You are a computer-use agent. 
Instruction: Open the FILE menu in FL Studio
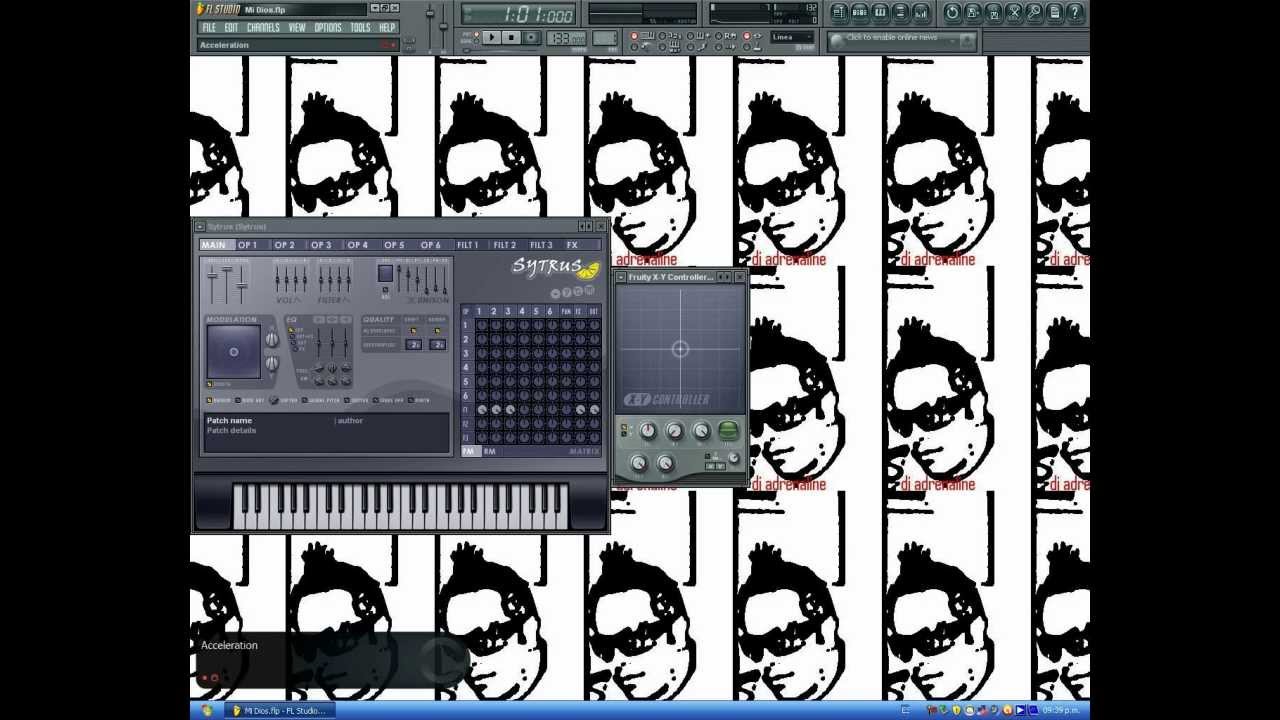209,28
